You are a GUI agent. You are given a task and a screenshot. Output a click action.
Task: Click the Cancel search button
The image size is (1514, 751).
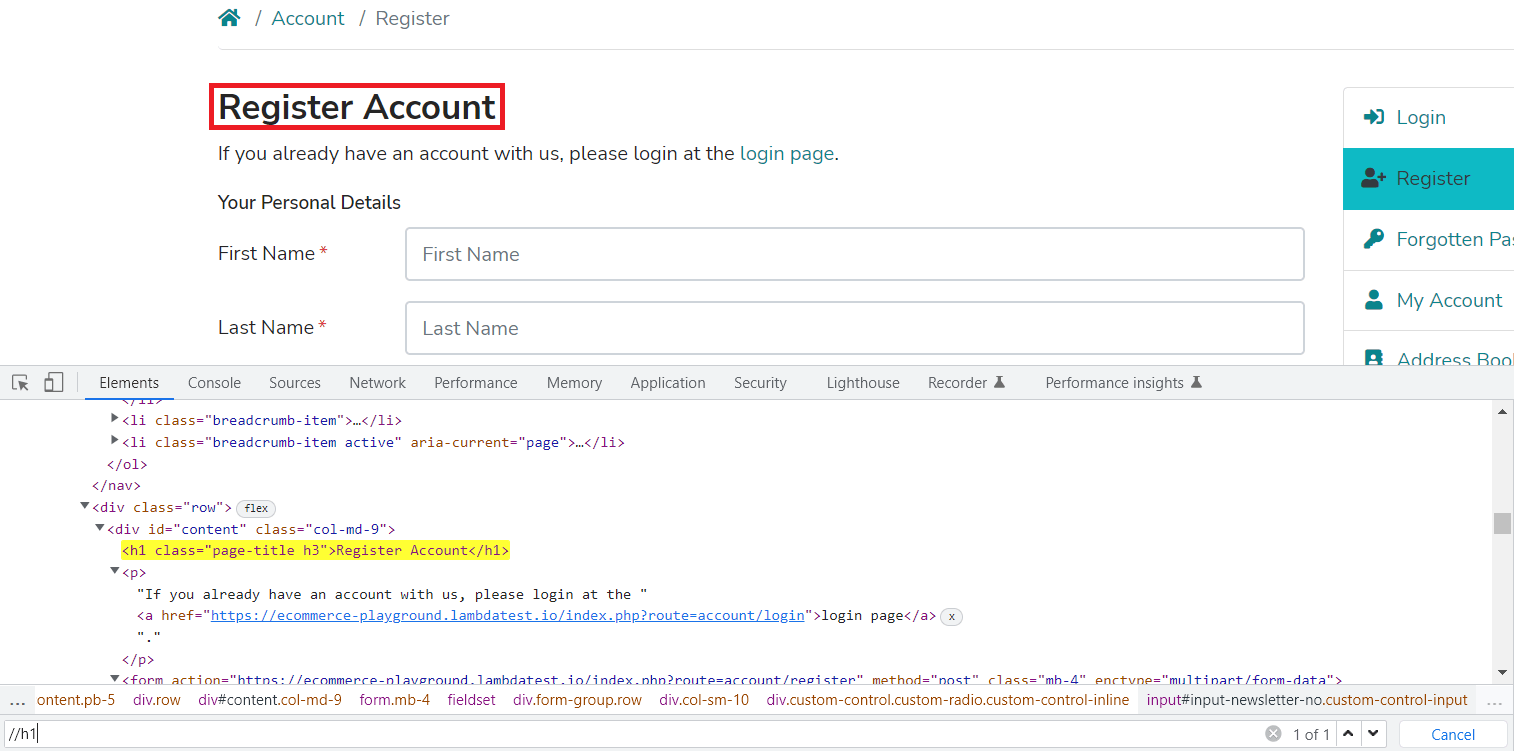click(x=1452, y=734)
